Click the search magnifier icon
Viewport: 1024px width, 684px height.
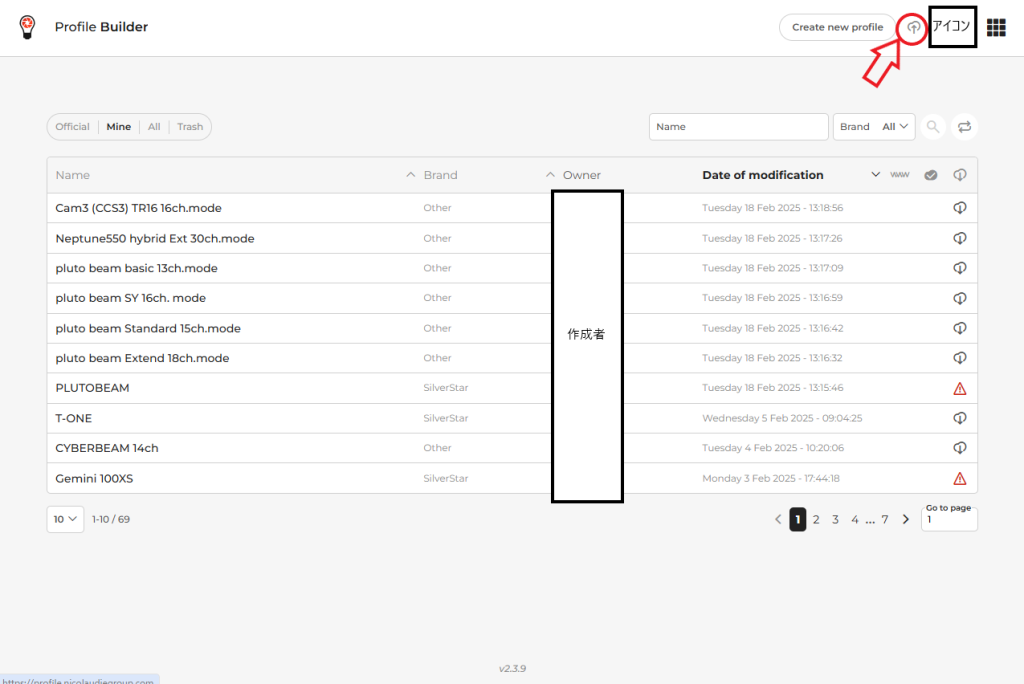click(933, 127)
